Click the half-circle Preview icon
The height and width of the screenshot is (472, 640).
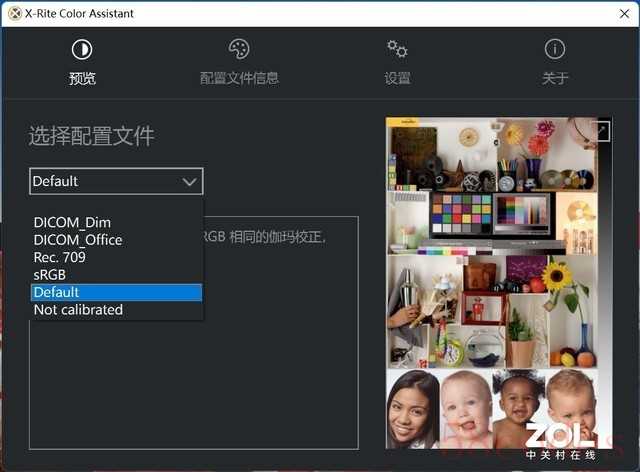coord(82,49)
